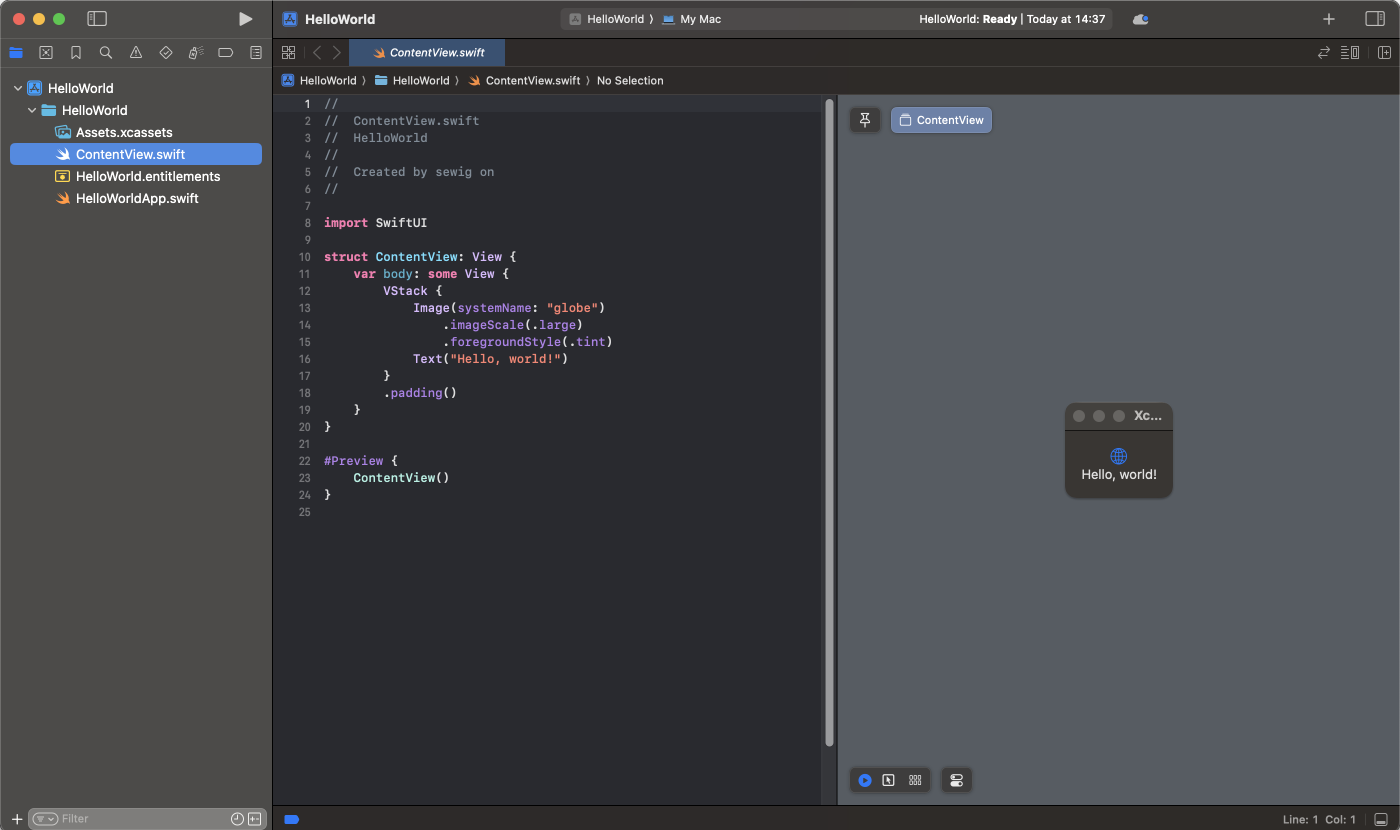Click the blue debug area indicator
This screenshot has height=830, width=1400.
292,819
